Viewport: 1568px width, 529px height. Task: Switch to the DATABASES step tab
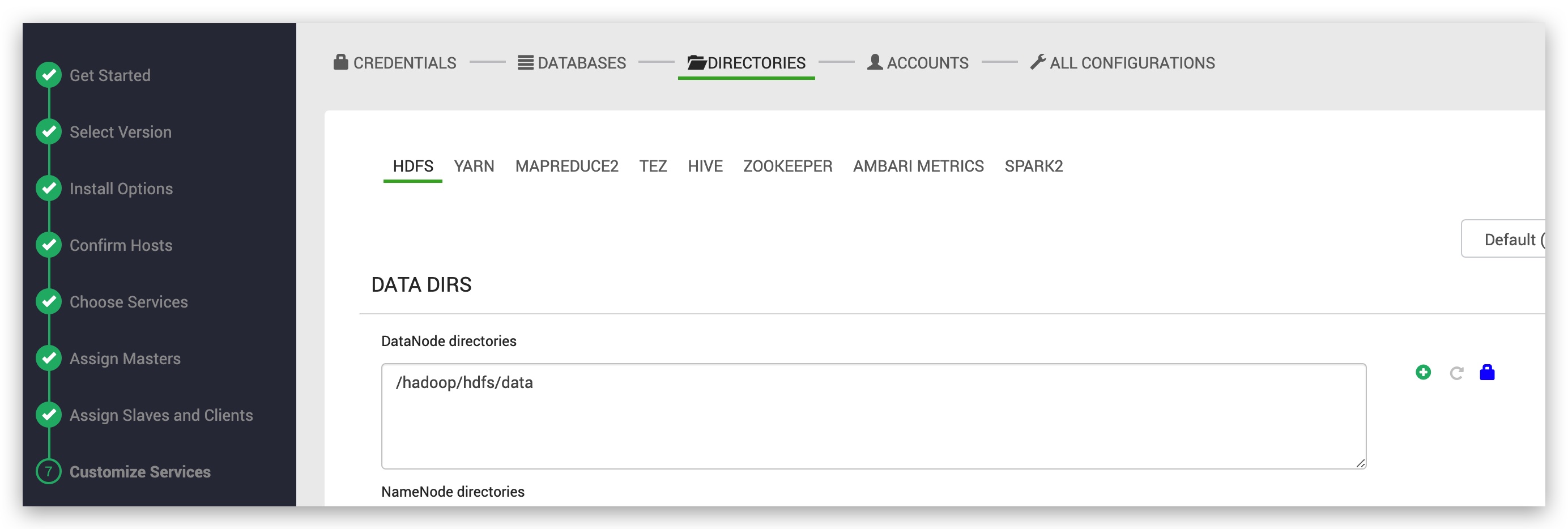click(x=572, y=63)
